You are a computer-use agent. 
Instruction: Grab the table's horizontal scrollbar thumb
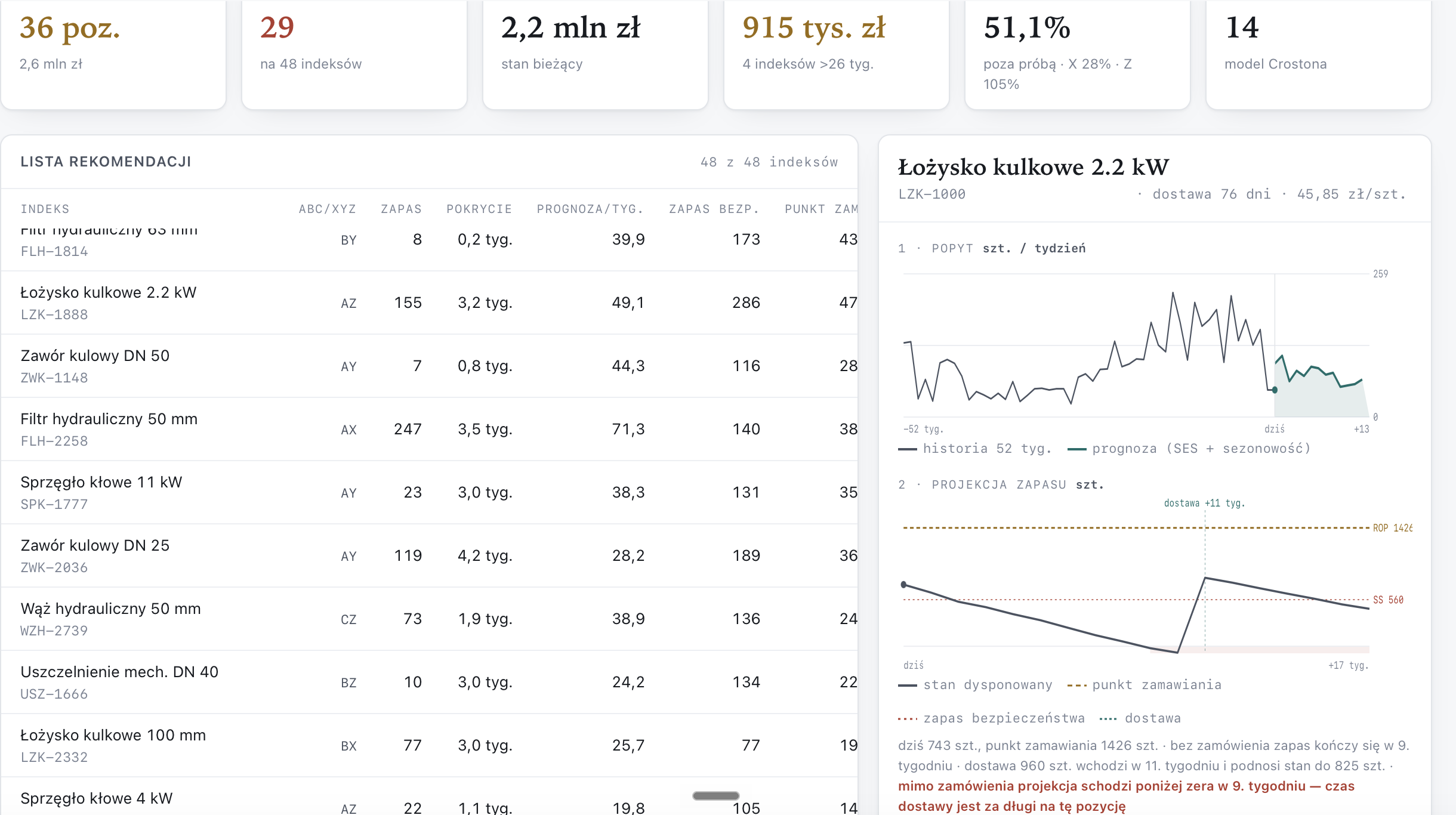[x=715, y=795]
